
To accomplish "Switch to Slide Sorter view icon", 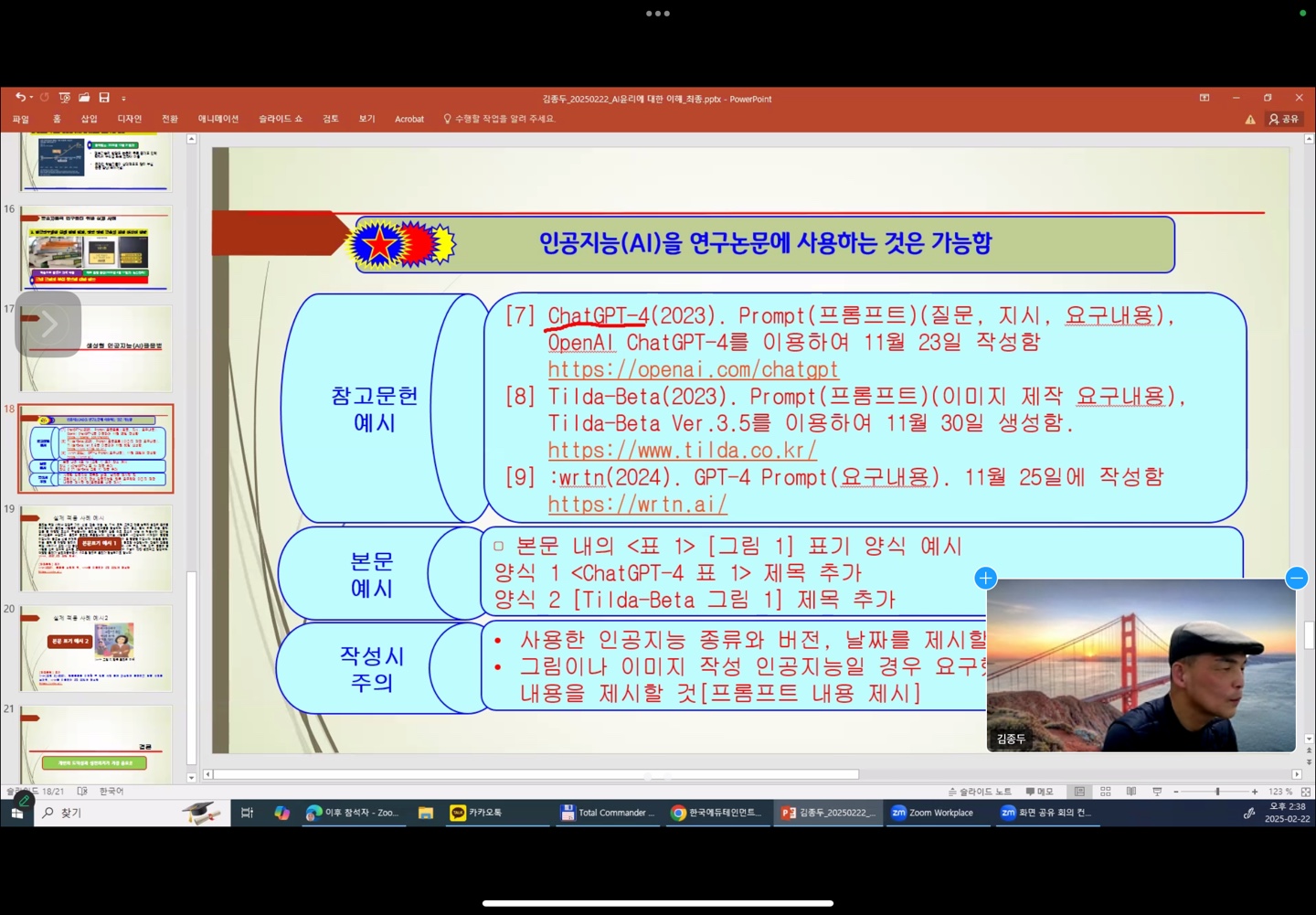I will 1106,792.
